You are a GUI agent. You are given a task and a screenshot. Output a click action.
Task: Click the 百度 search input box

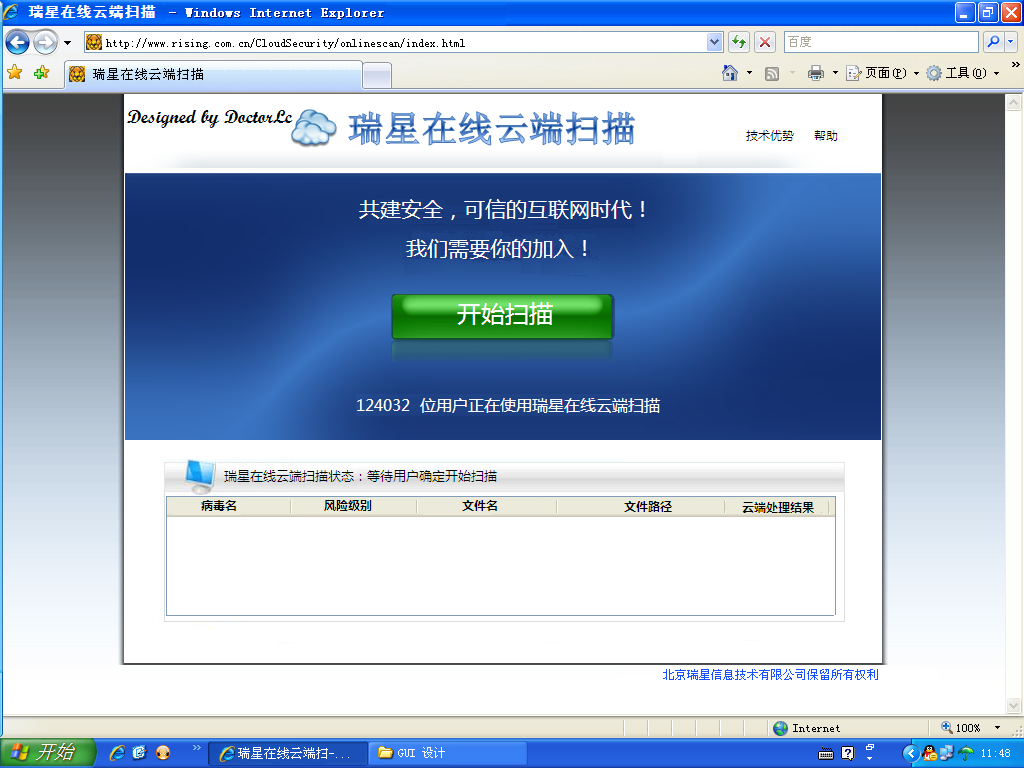tap(881, 42)
